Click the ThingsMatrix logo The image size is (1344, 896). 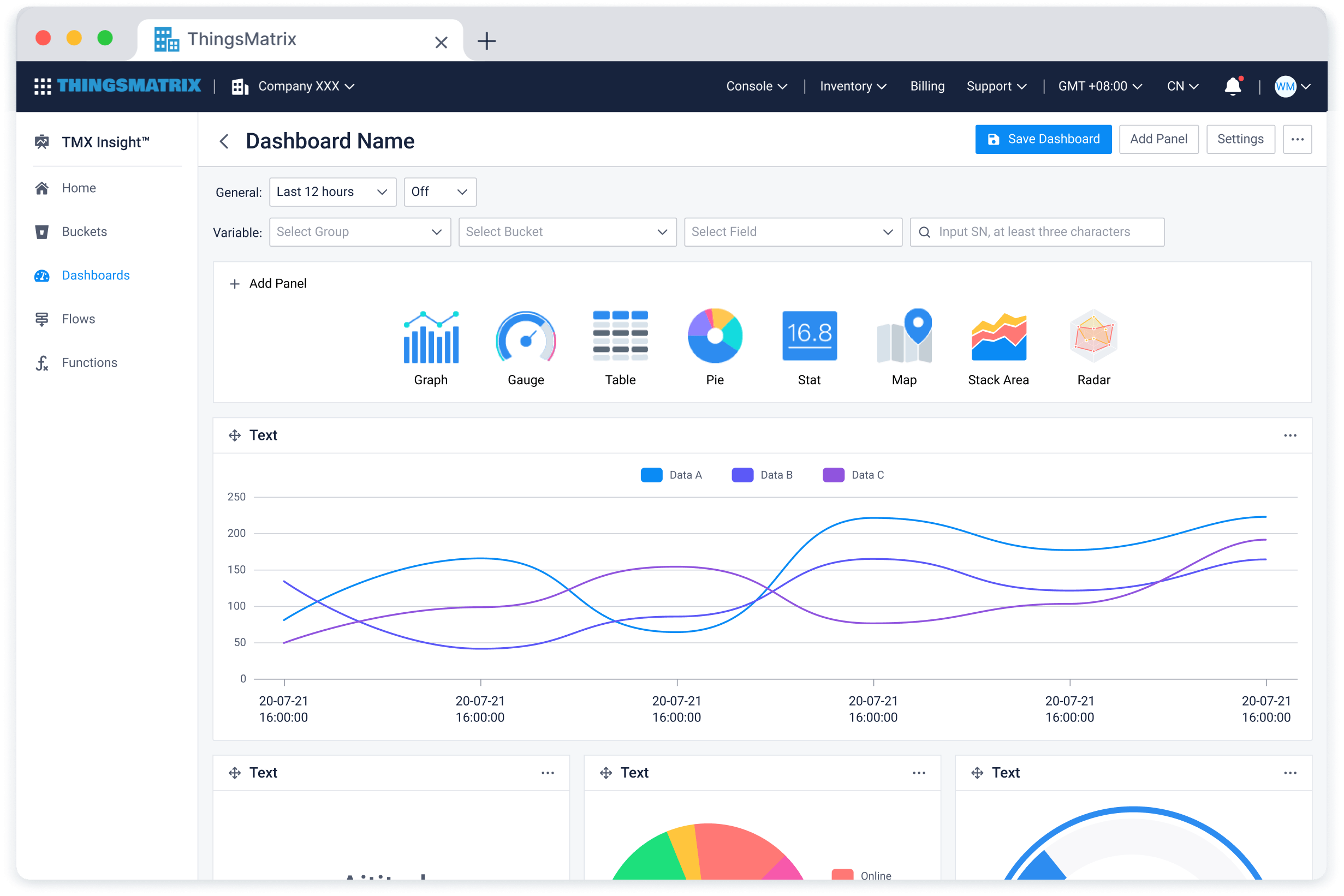(x=129, y=86)
